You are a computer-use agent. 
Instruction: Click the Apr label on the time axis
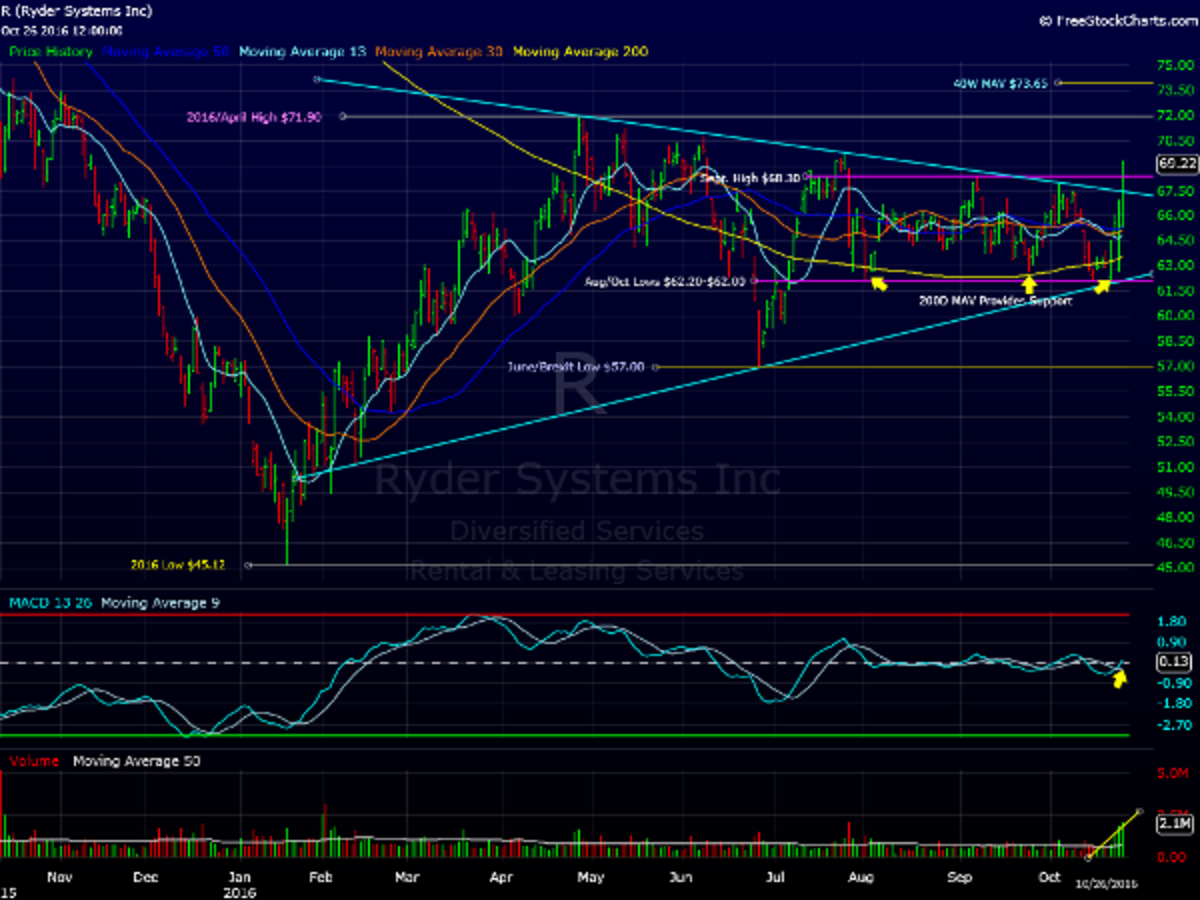[x=500, y=876]
